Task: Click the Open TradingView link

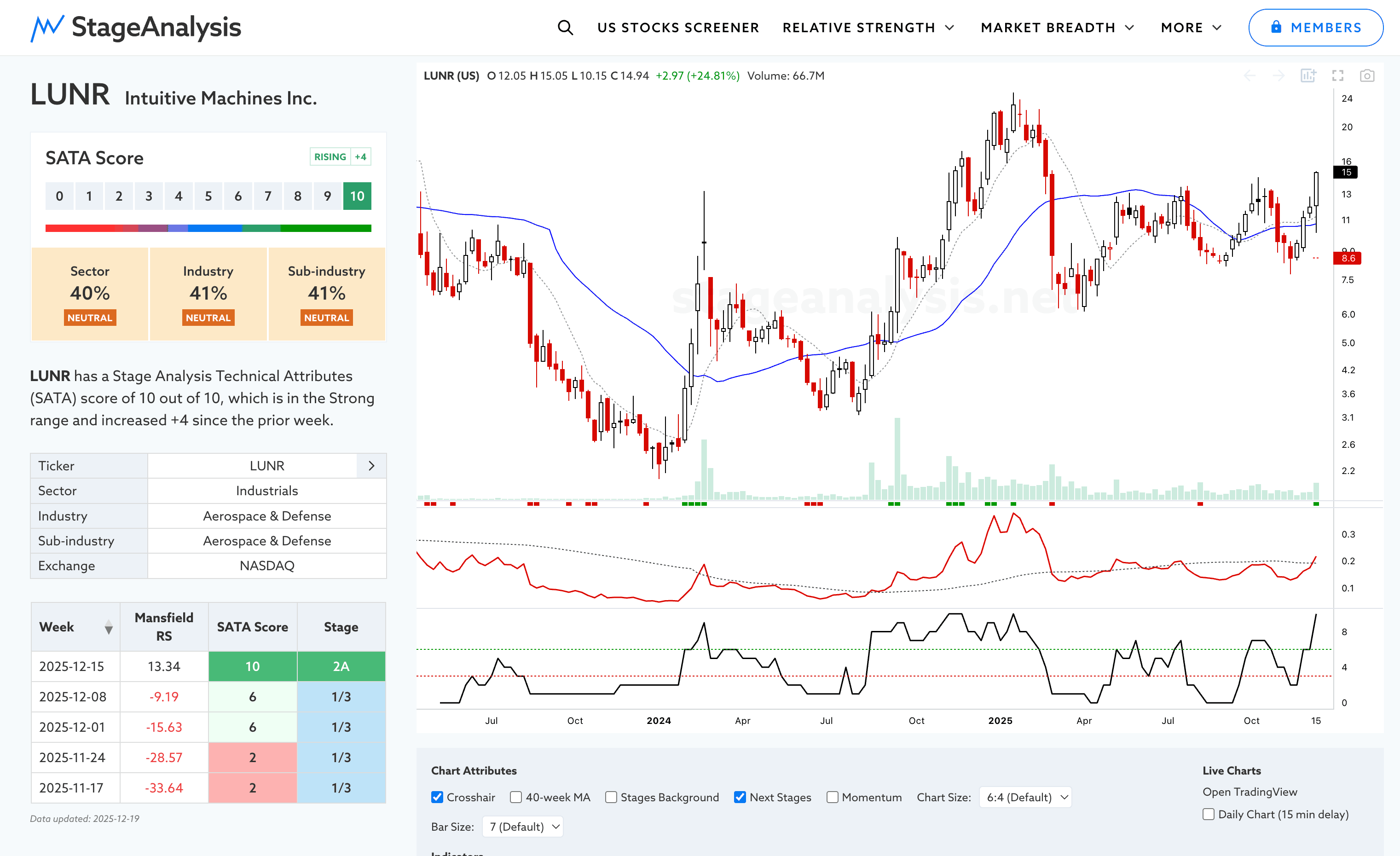Action: point(1249,792)
